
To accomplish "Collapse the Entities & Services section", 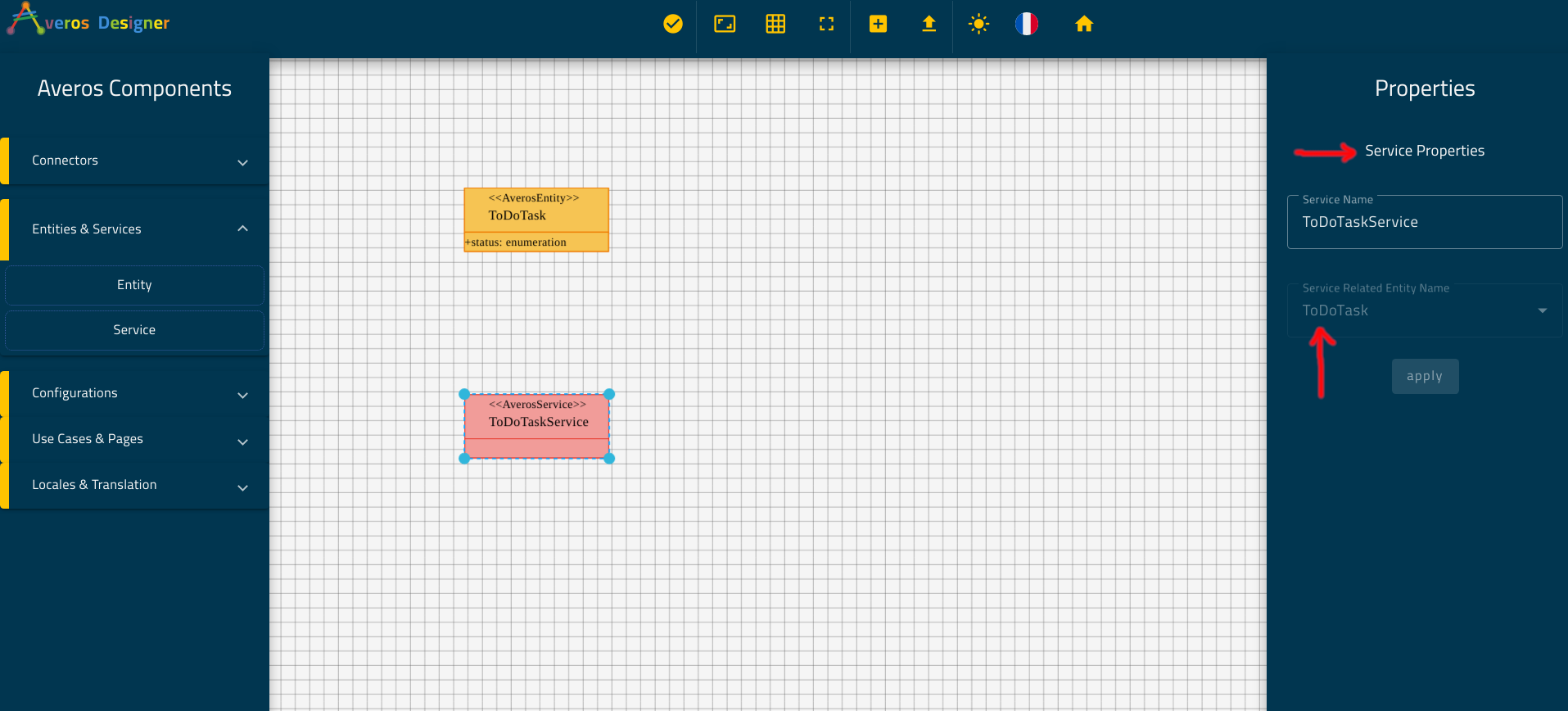I will click(136, 229).
